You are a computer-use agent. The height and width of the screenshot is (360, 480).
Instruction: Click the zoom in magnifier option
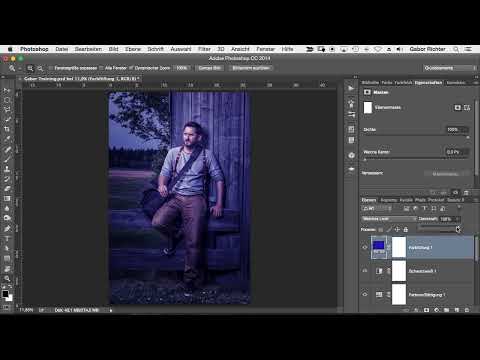(30, 68)
